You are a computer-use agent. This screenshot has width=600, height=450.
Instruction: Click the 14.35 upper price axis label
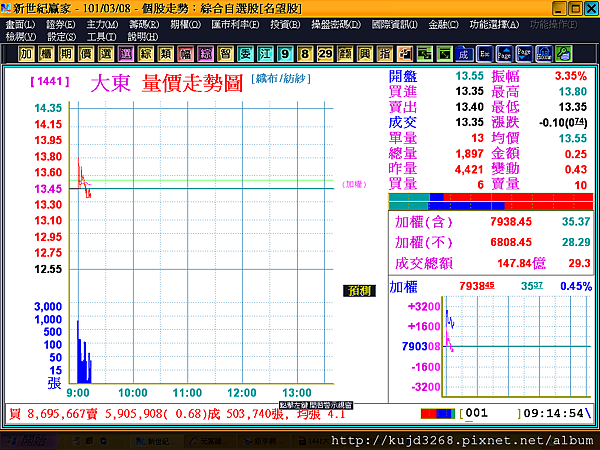click(x=48, y=108)
